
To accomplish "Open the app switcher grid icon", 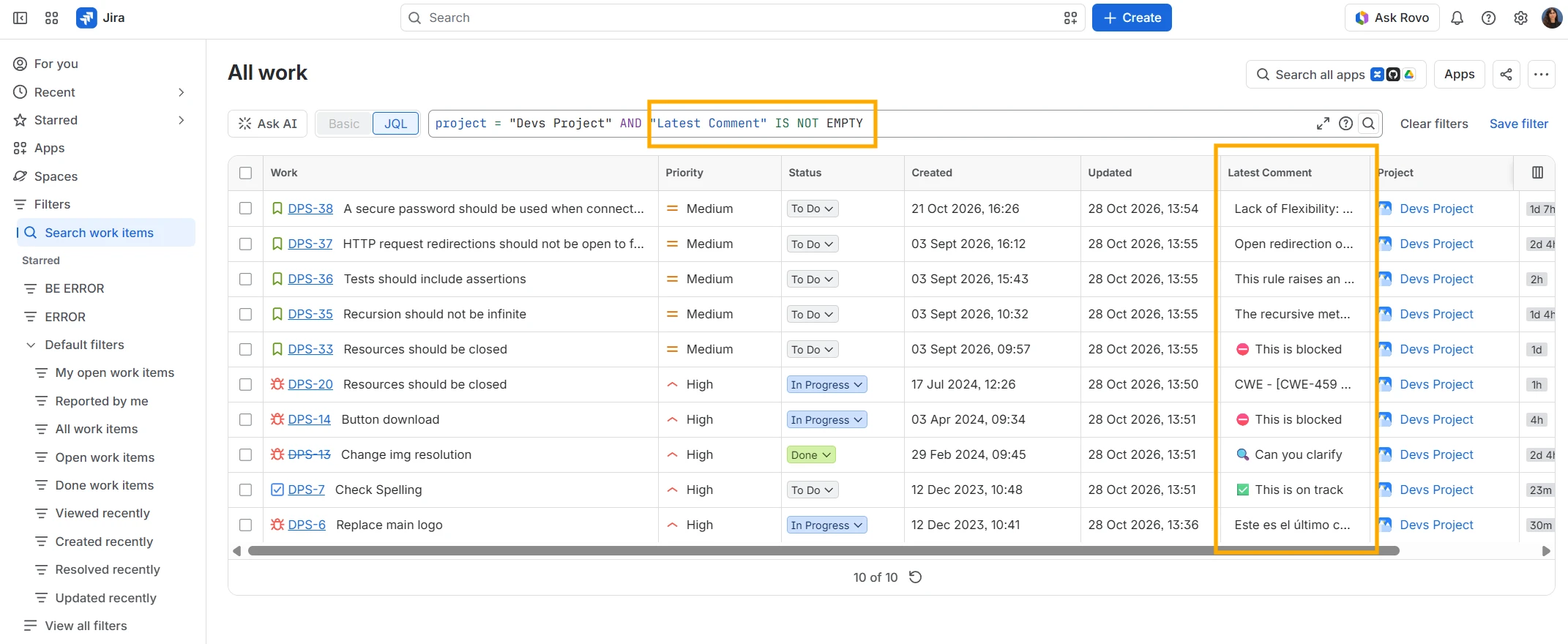I will point(51,18).
